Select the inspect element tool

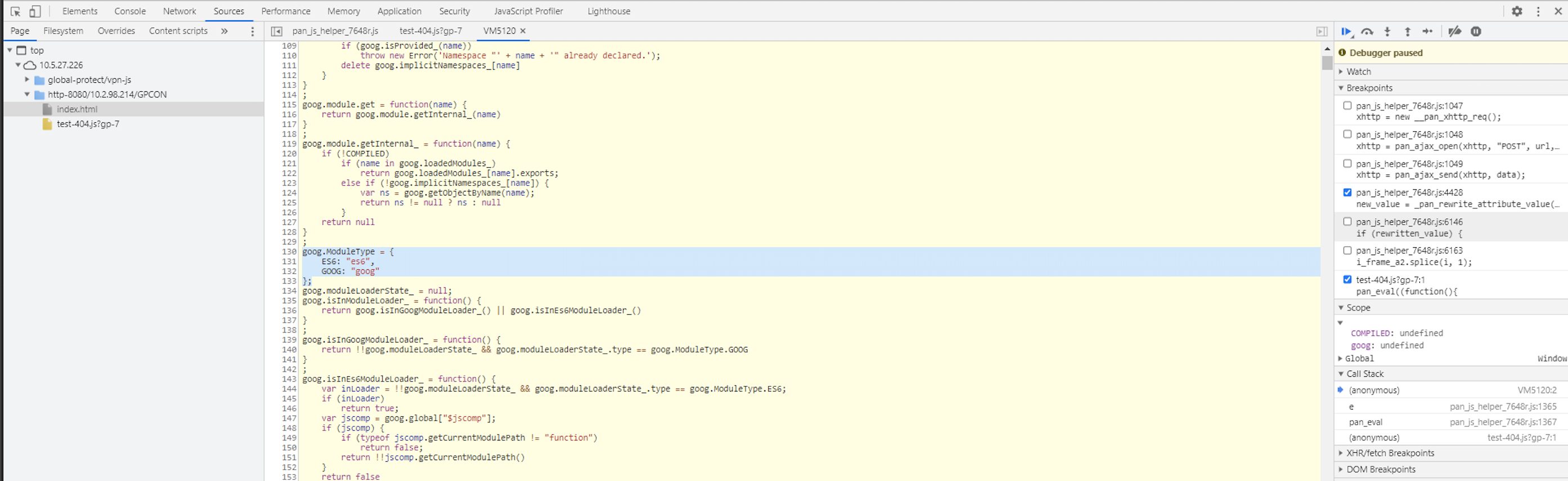tap(16, 11)
